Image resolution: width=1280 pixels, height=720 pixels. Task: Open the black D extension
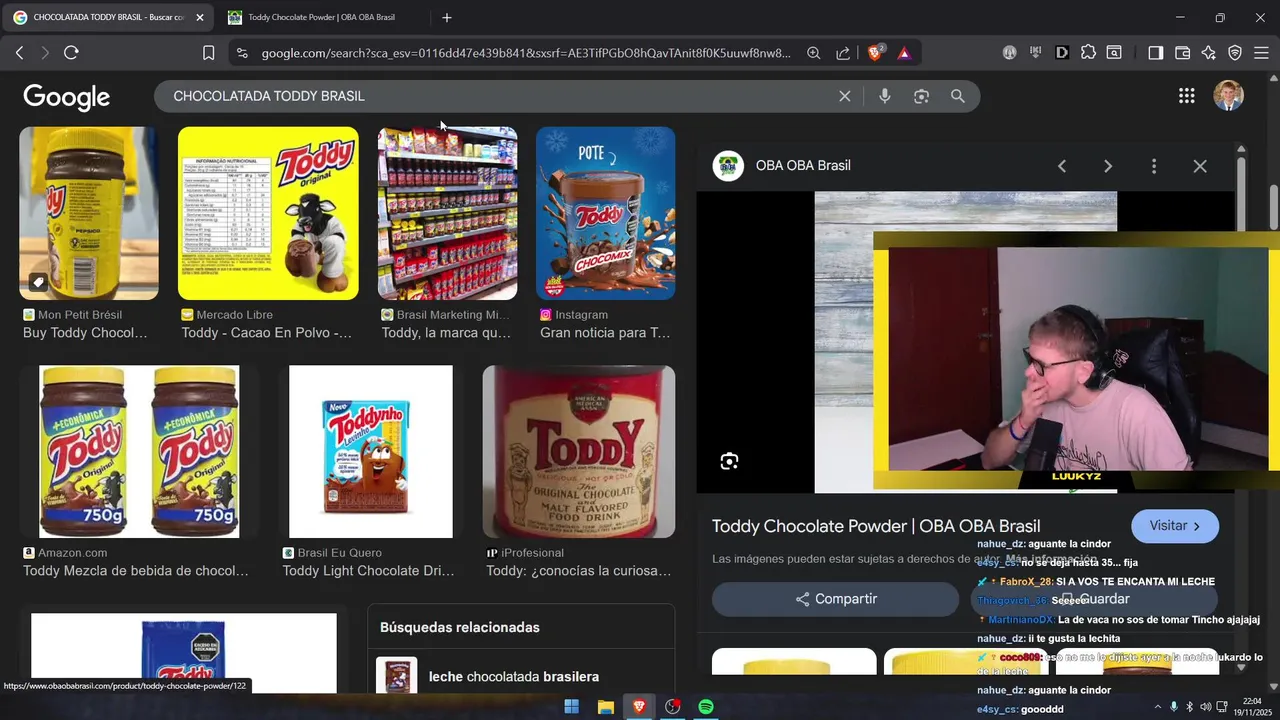click(x=1062, y=53)
